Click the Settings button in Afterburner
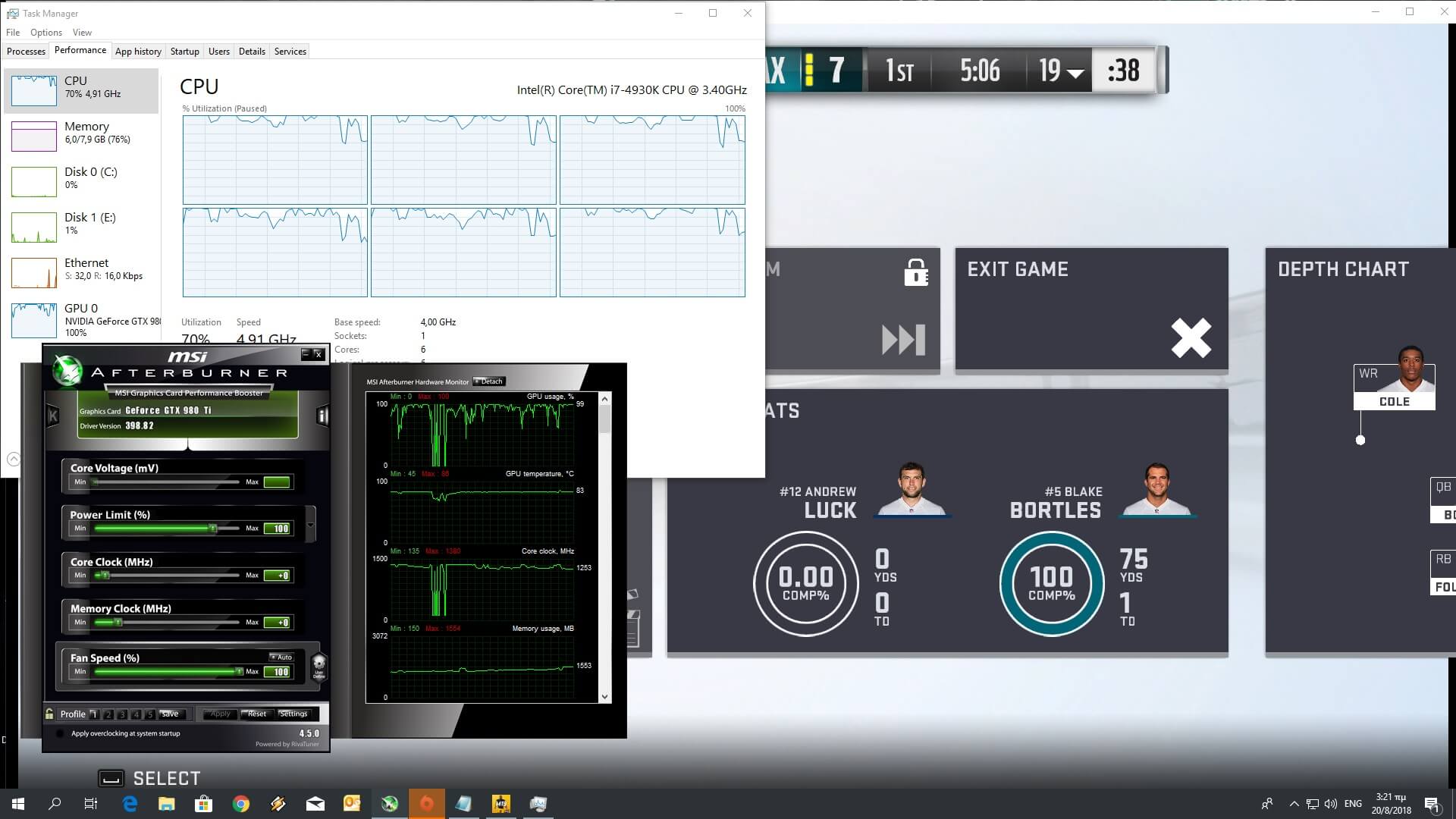Image resolution: width=1456 pixels, height=819 pixels. click(x=293, y=714)
